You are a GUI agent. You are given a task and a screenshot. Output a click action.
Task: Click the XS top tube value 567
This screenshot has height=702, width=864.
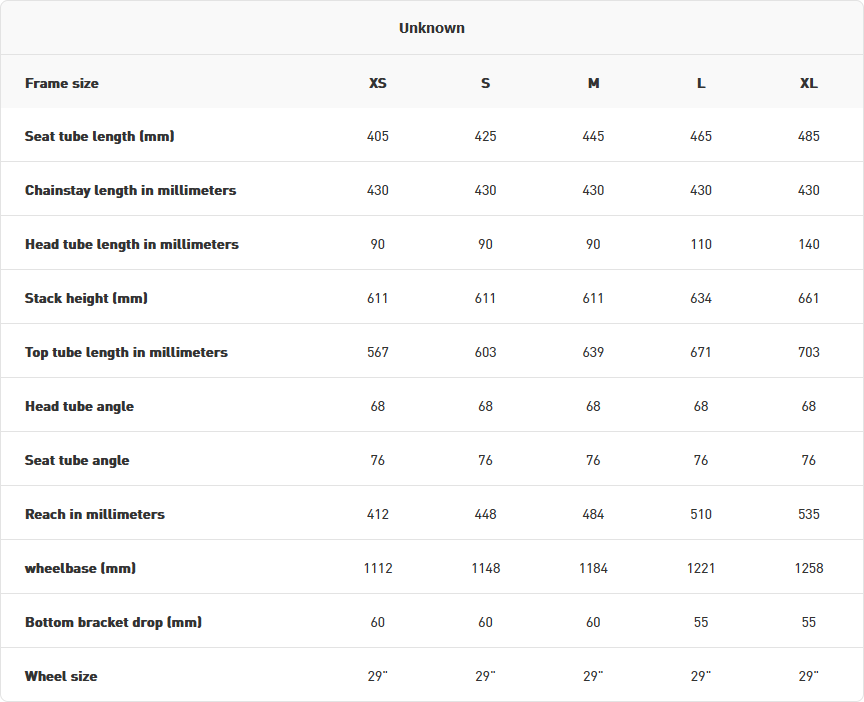(378, 352)
